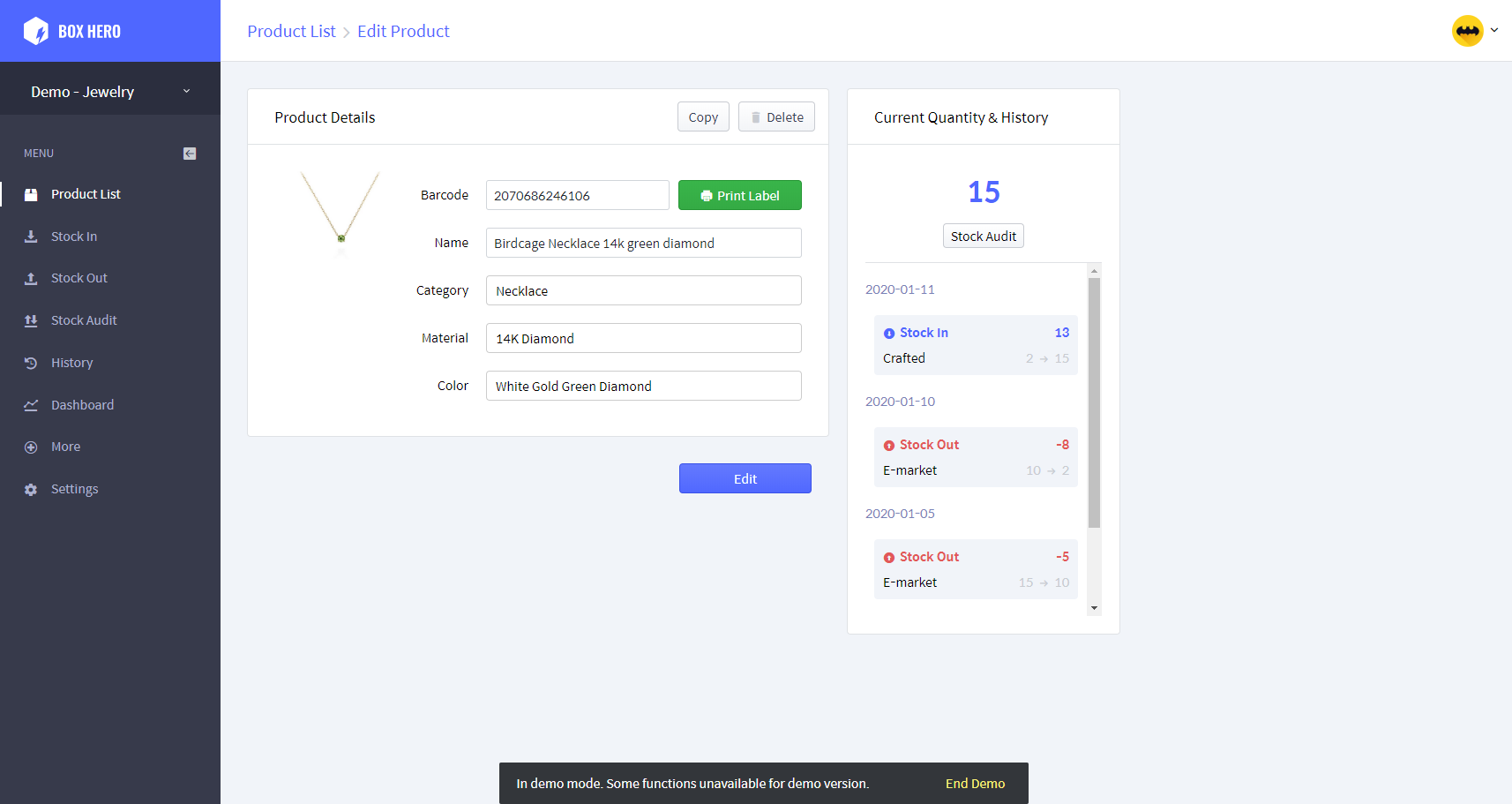Image resolution: width=1512 pixels, height=804 pixels.
Task: Click the Dashboard chart icon
Action: [x=31, y=405]
